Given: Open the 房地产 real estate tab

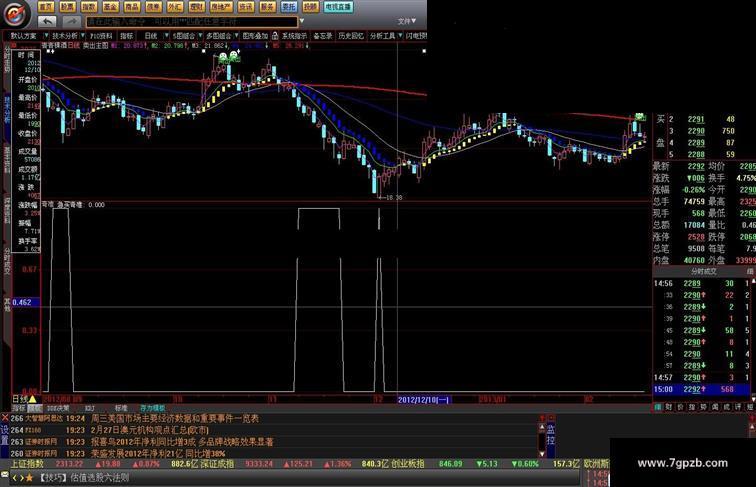Looking at the screenshot, I should [x=221, y=7].
